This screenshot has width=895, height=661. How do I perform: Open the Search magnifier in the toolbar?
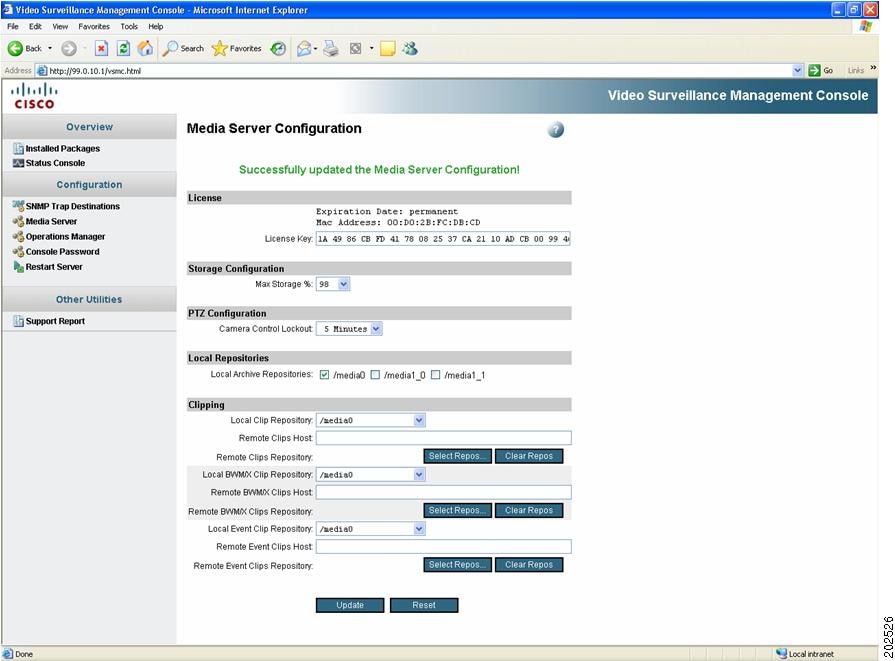pos(170,49)
